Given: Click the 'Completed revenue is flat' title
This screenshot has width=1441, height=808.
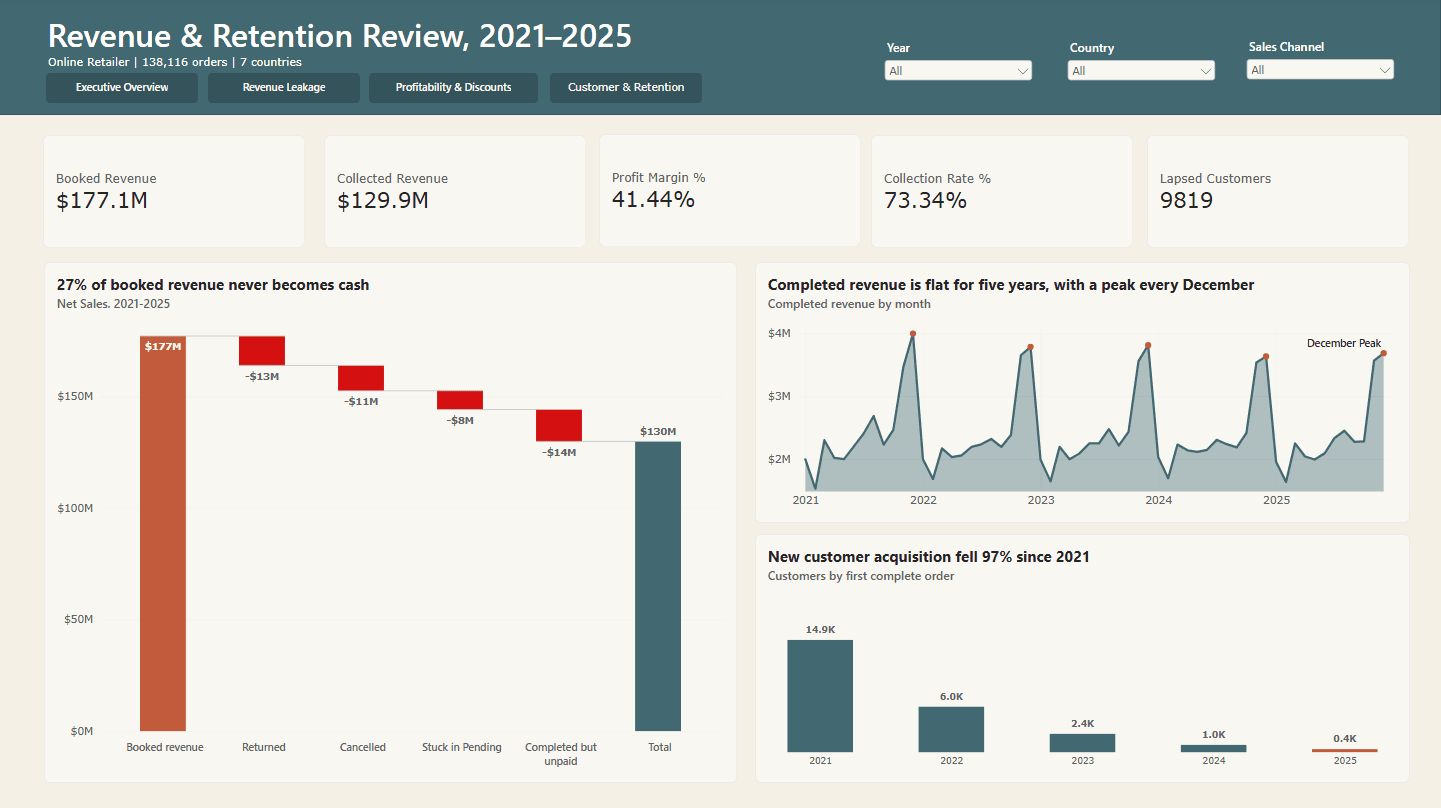Looking at the screenshot, I should tap(1011, 285).
